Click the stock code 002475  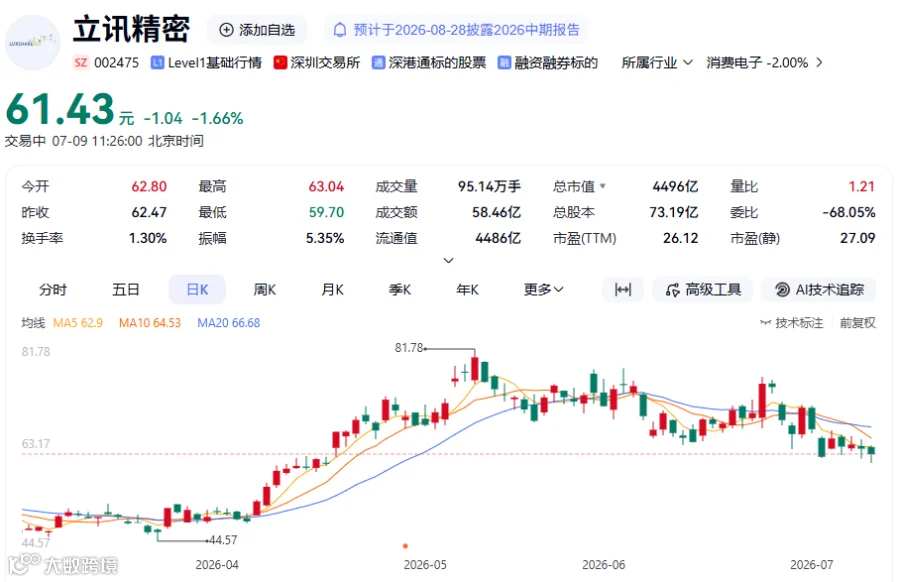[117, 63]
